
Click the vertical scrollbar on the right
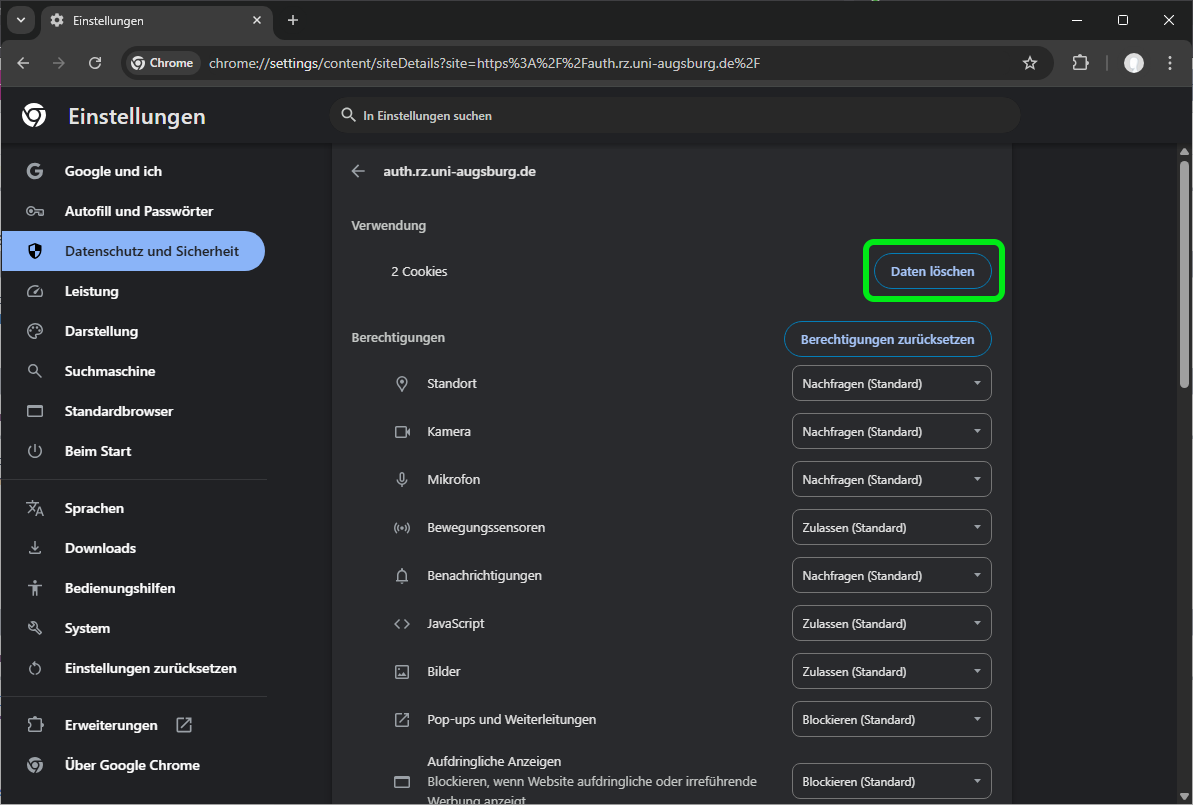pyautogui.click(x=1185, y=270)
